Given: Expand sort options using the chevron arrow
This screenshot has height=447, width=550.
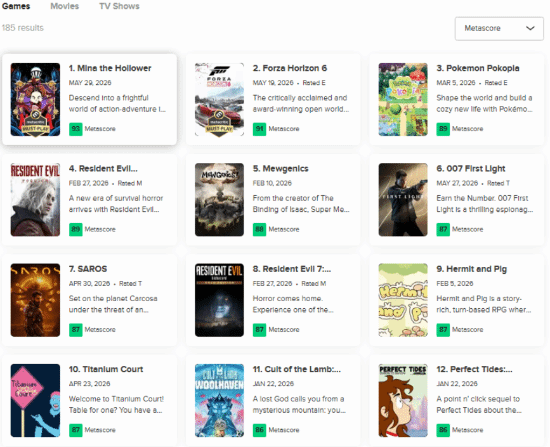Looking at the screenshot, I should tap(530, 28).
